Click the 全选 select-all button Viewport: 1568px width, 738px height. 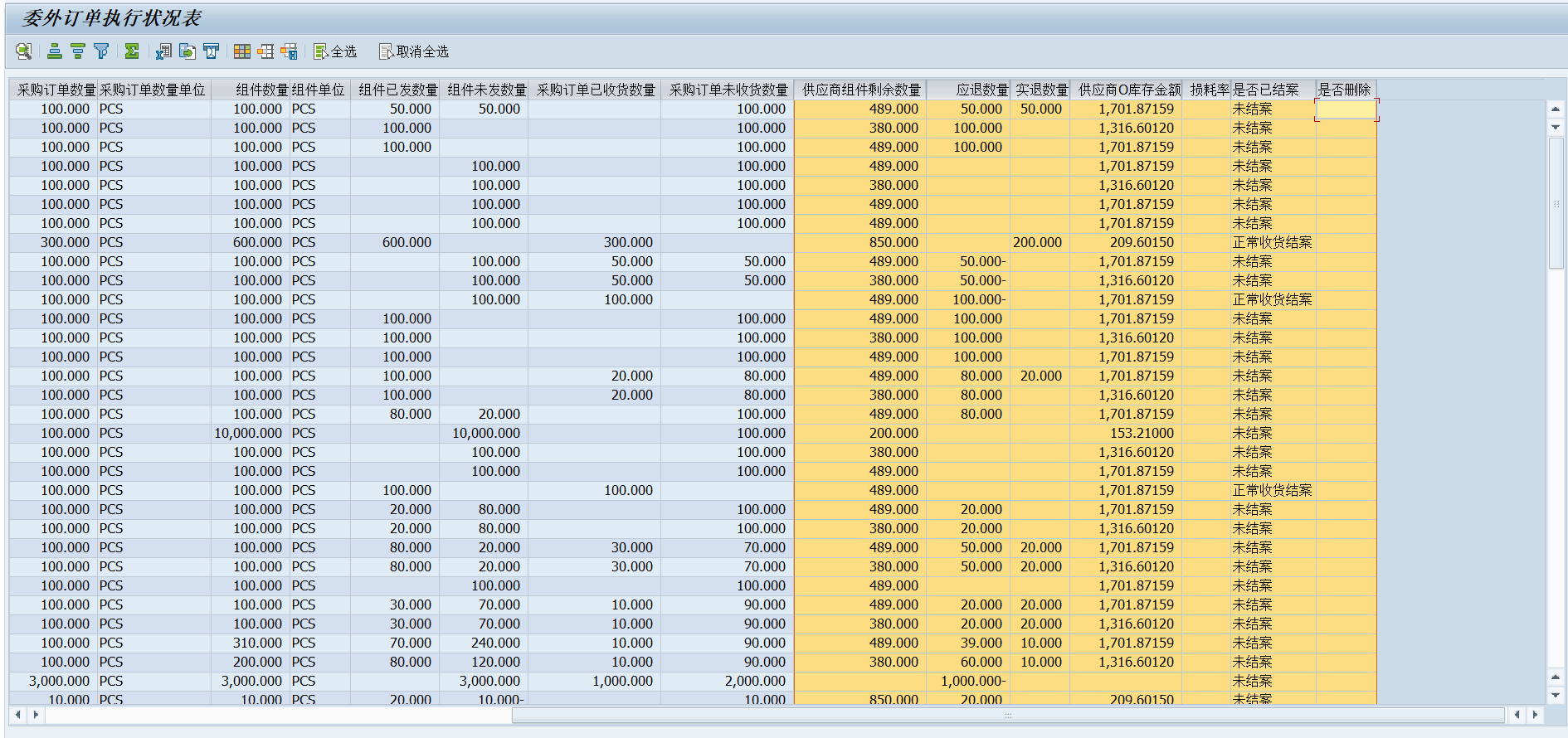pyautogui.click(x=335, y=51)
